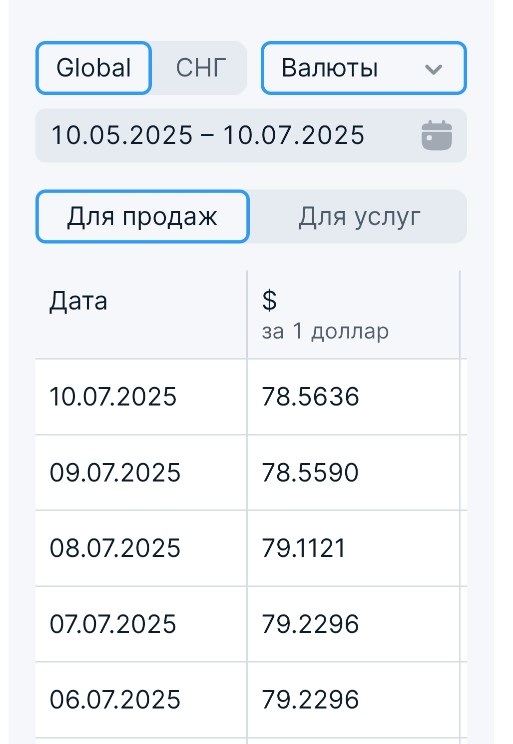Select the 10.07.2025 date row
This screenshot has height=744, width=513.
coord(251,397)
